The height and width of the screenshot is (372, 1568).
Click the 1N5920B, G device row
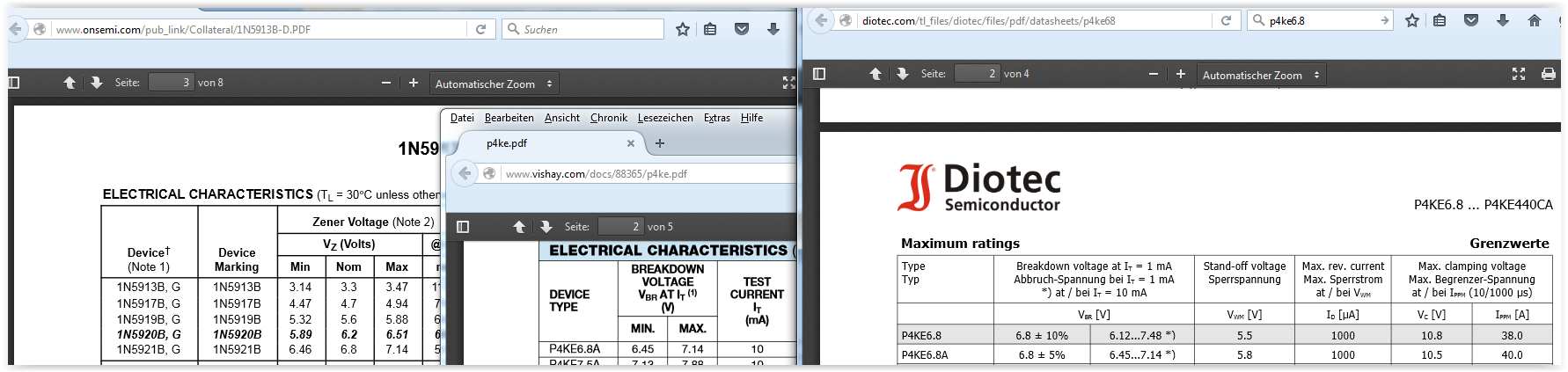click(x=271, y=334)
